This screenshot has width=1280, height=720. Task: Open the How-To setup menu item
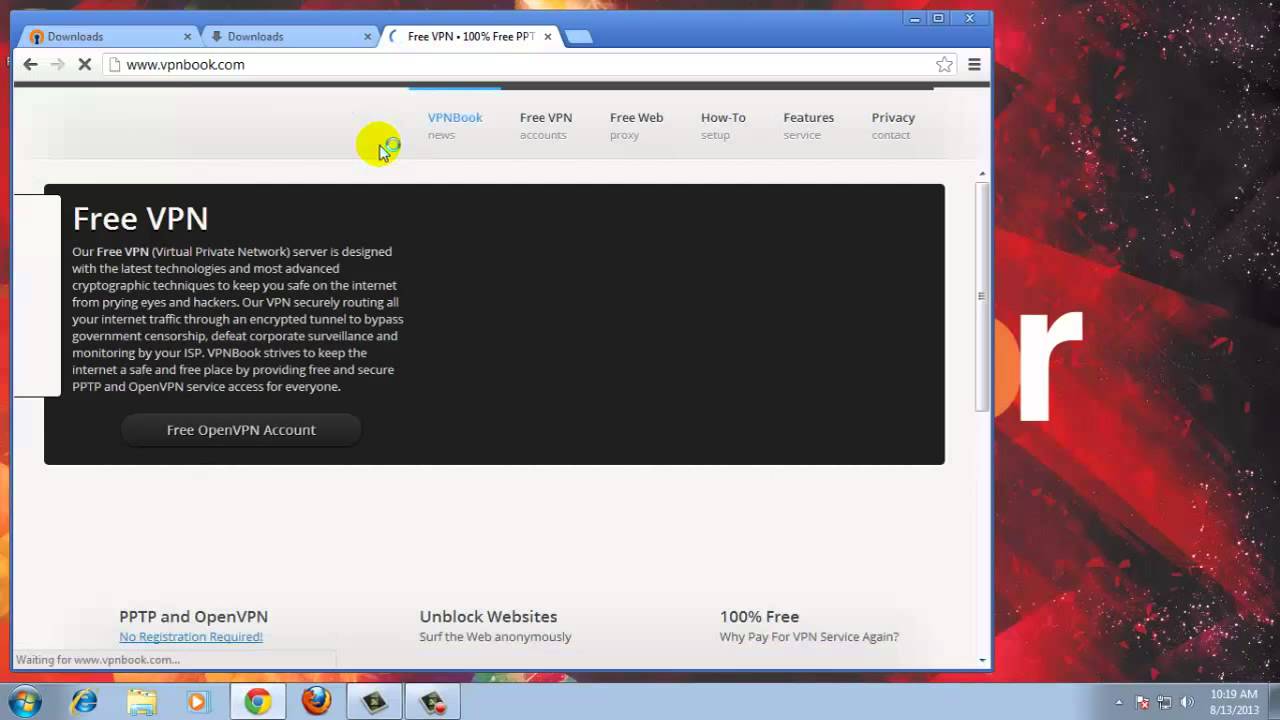tap(723, 125)
